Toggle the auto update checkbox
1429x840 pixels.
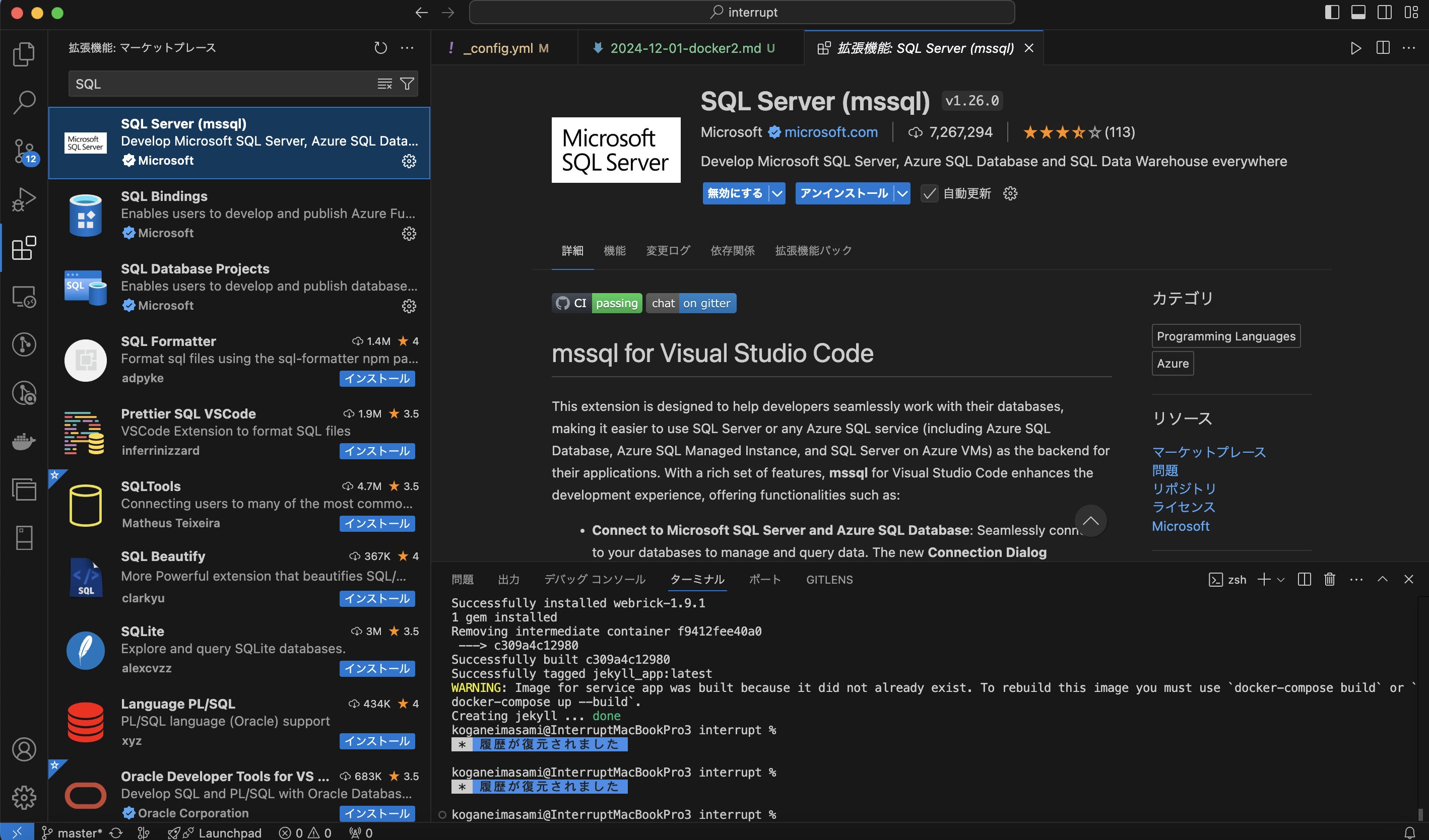point(929,193)
